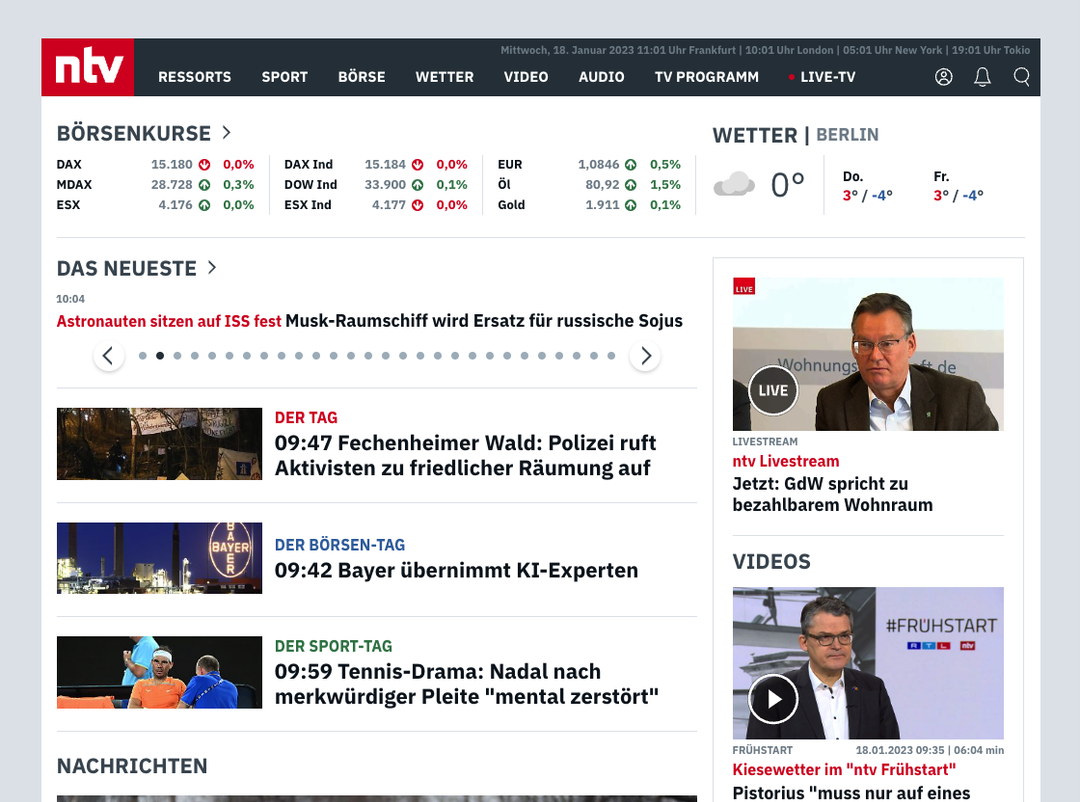
Task: Go to the SPORT section
Action: pos(284,77)
